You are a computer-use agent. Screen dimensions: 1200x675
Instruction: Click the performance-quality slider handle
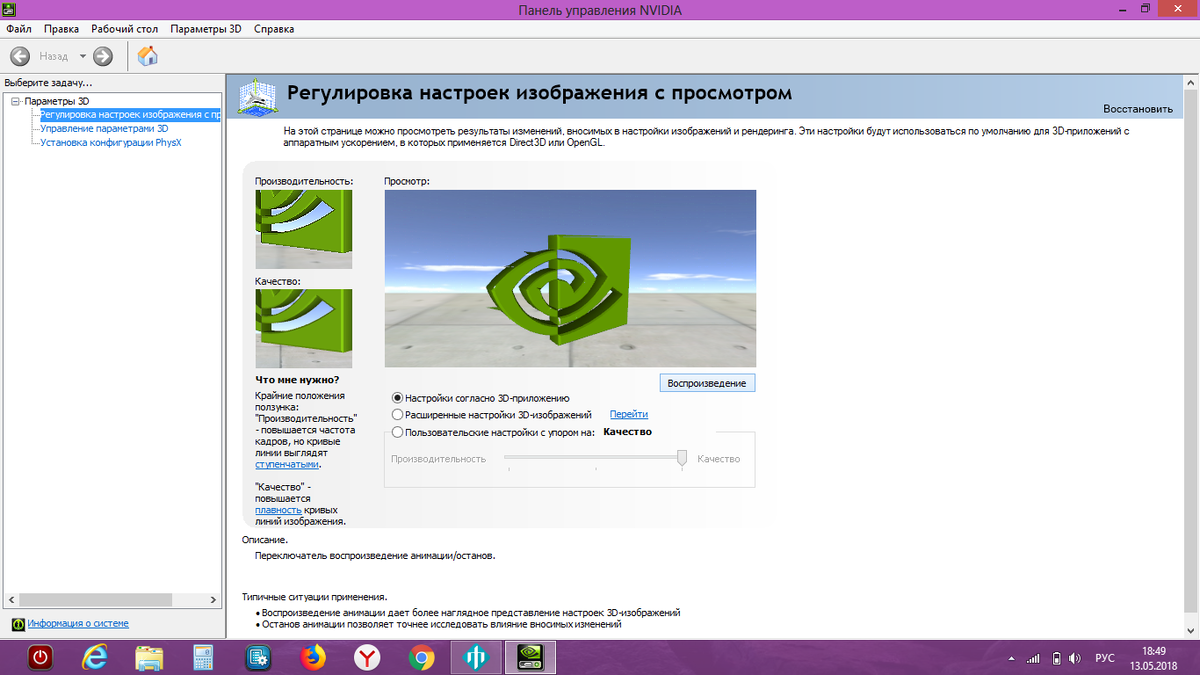click(x=682, y=458)
